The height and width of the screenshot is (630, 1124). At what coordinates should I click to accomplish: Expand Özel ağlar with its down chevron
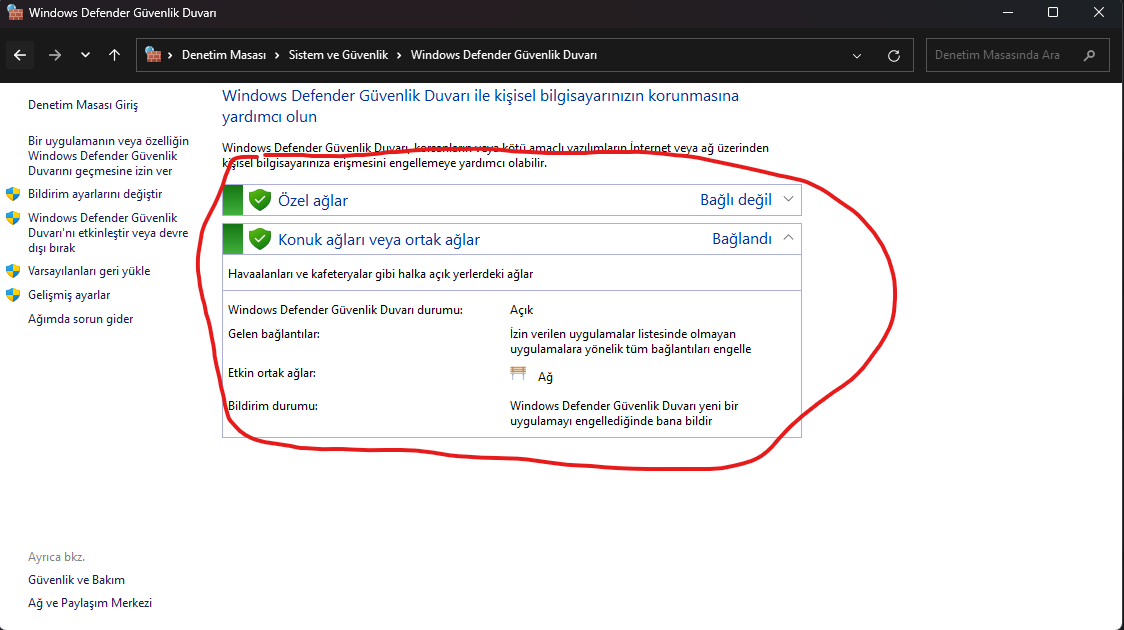coord(789,199)
